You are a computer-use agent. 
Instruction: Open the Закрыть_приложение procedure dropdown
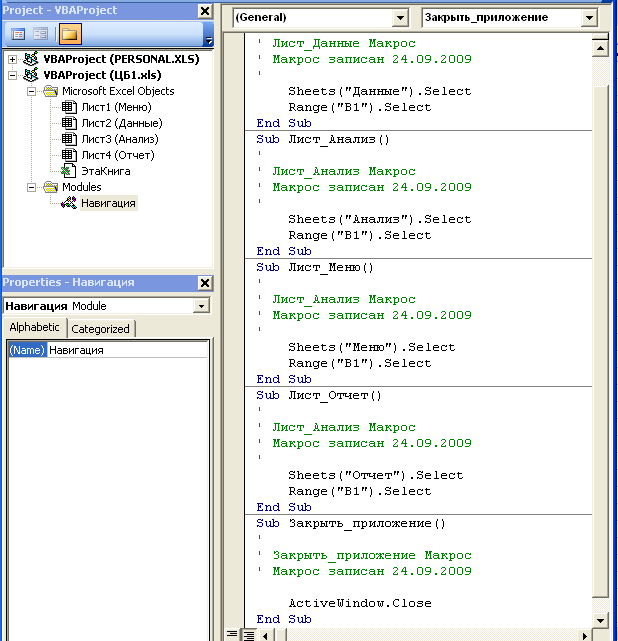pyautogui.click(x=589, y=18)
